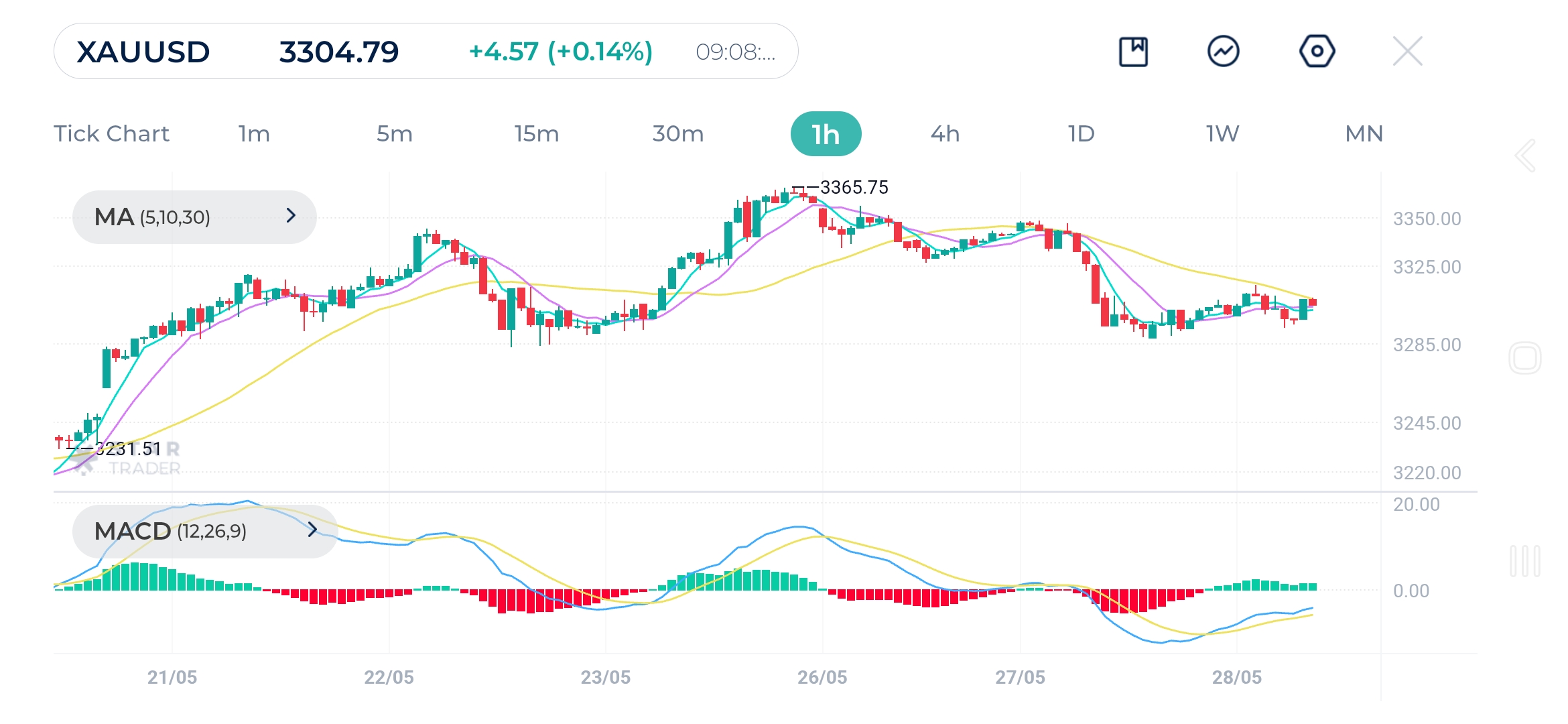
Task: Expand the MA indicator panel chevron
Action: click(291, 216)
